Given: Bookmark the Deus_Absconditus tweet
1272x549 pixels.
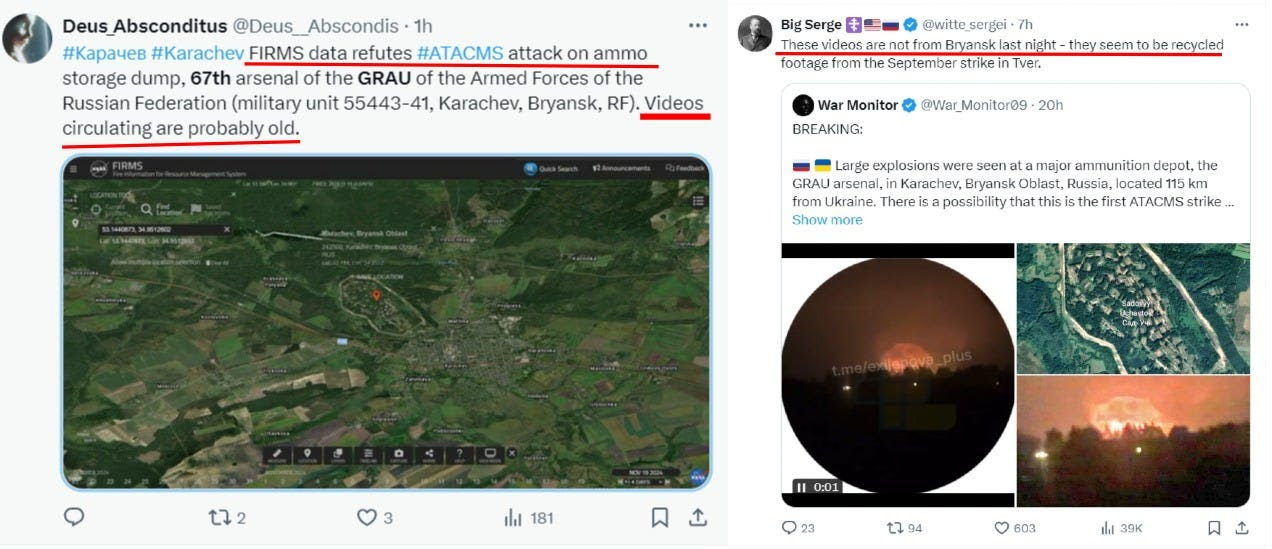Looking at the screenshot, I should [659, 517].
